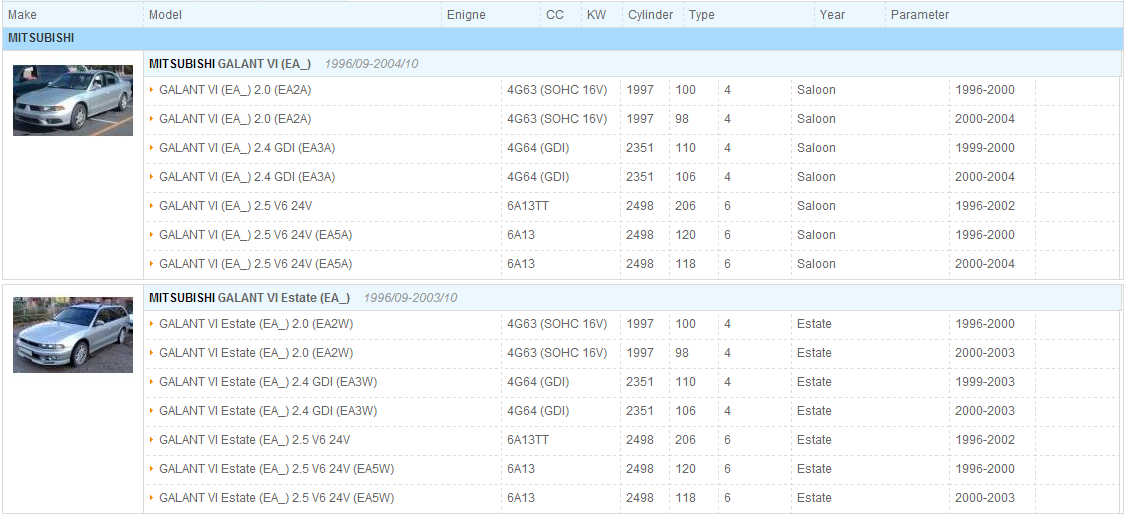This screenshot has height=518, width=1127.
Task: Click orange arrow beside Saloon 2.5 V6 (EA5A) 120 KW row
Action: [x=152, y=234]
